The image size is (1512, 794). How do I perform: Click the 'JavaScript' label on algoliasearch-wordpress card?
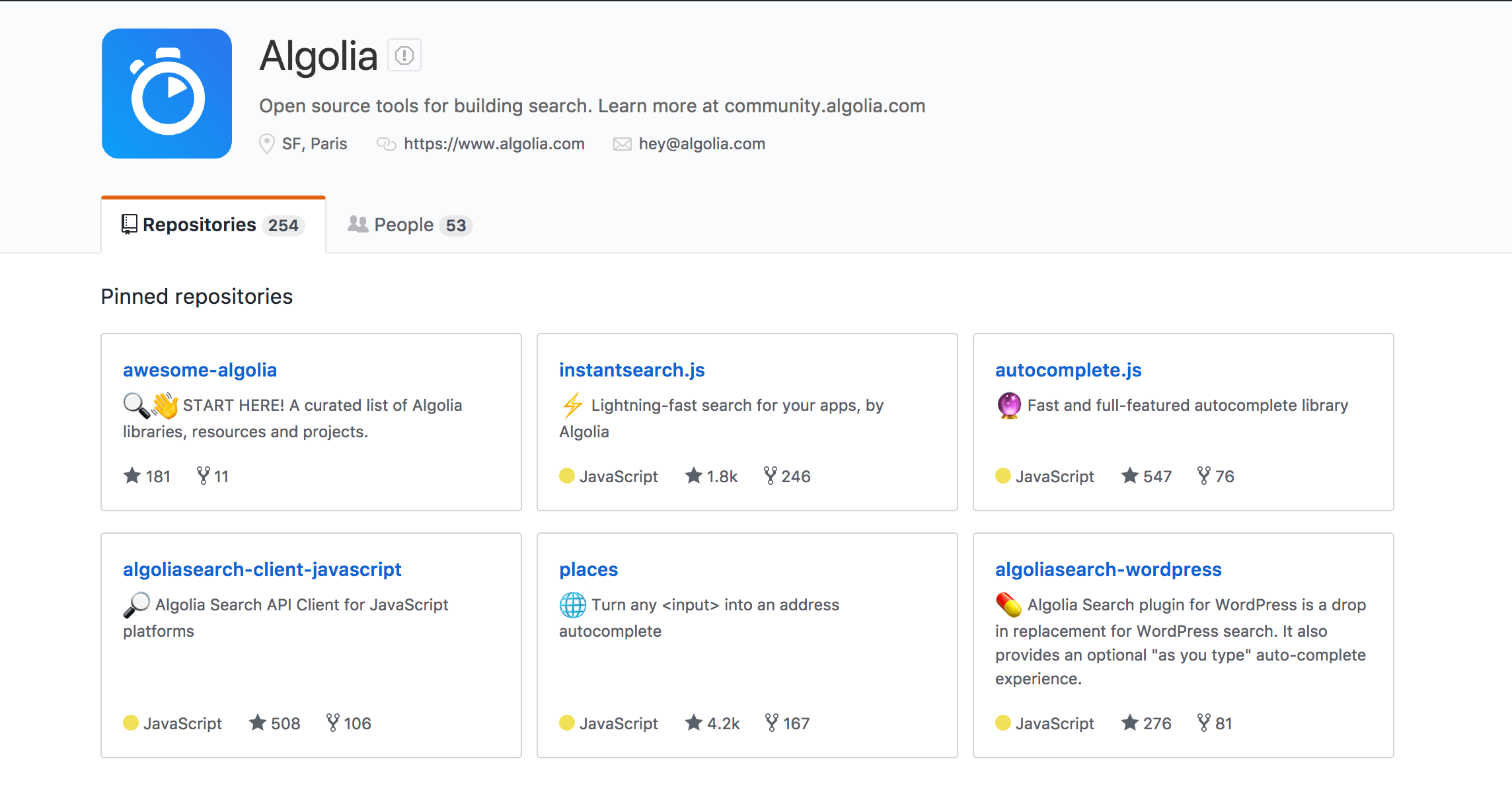coord(1055,723)
